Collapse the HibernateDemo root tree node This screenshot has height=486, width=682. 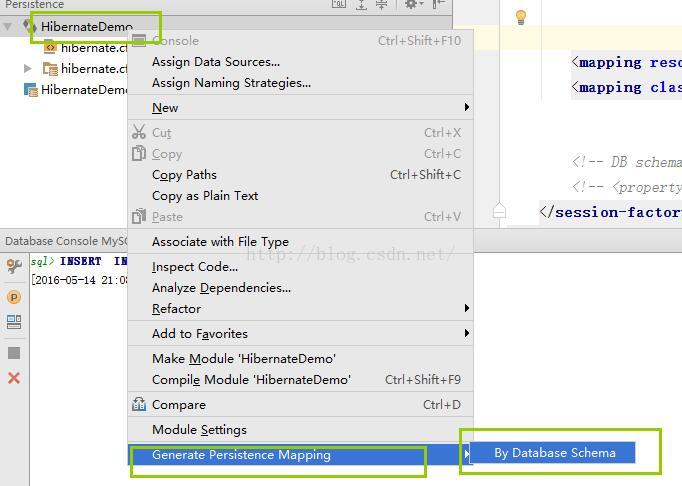[x=8, y=27]
